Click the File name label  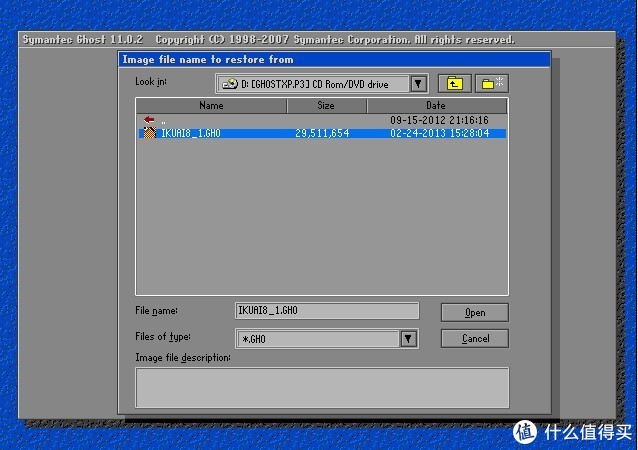click(156, 311)
